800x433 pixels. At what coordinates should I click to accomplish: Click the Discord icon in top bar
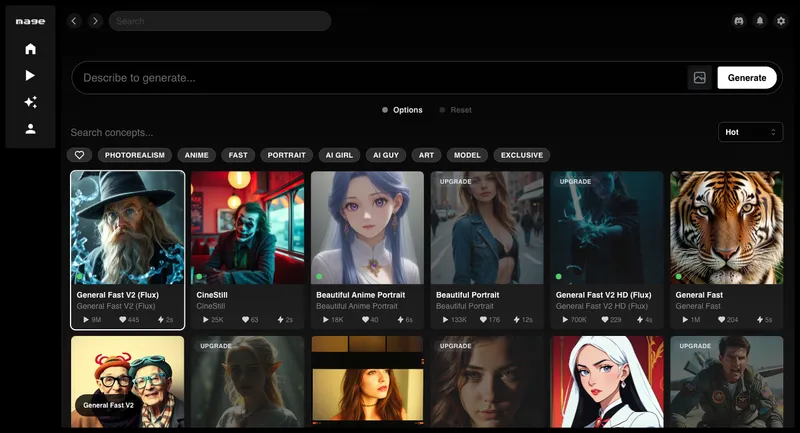pos(738,21)
